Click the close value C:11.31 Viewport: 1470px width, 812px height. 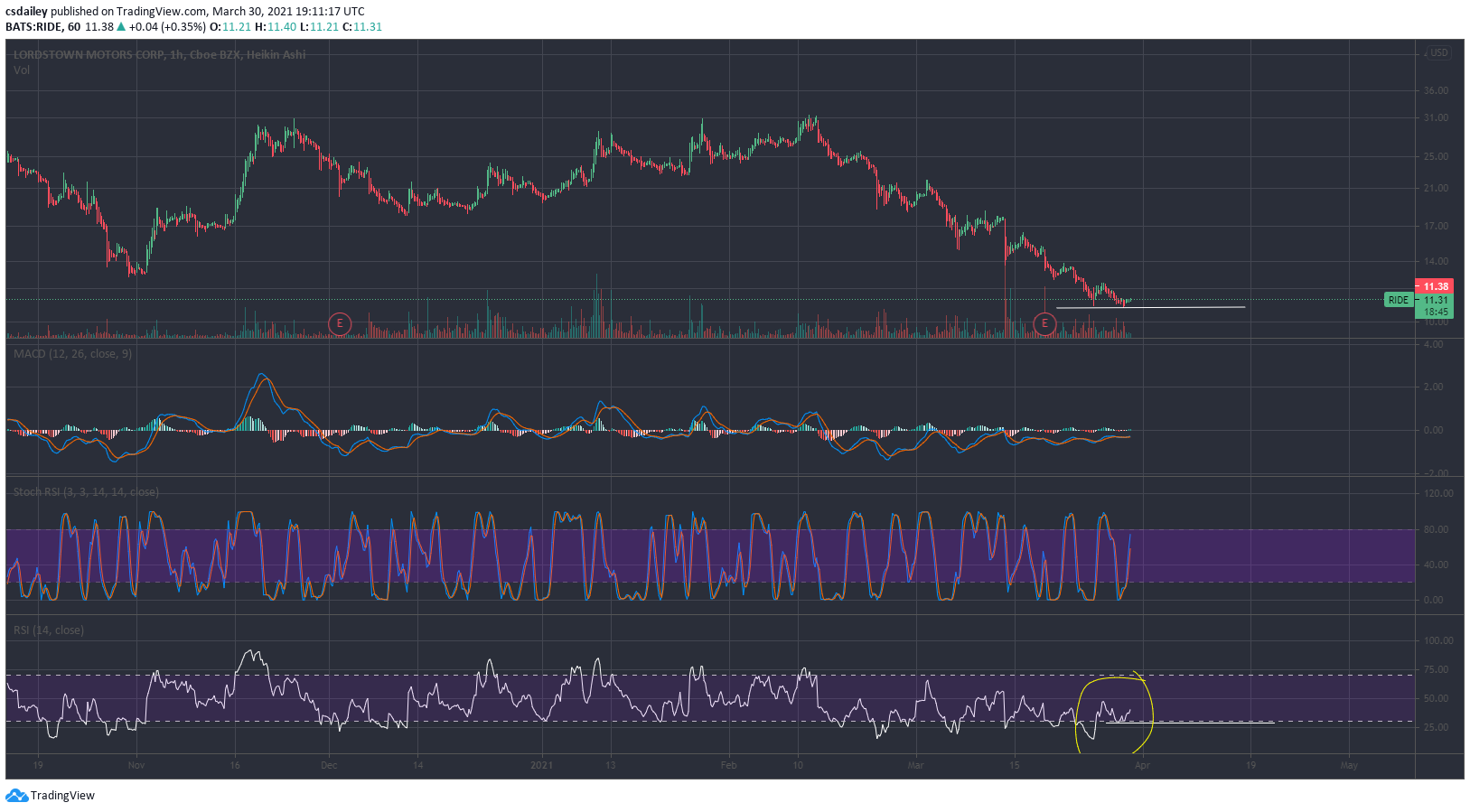click(x=362, y=27)
